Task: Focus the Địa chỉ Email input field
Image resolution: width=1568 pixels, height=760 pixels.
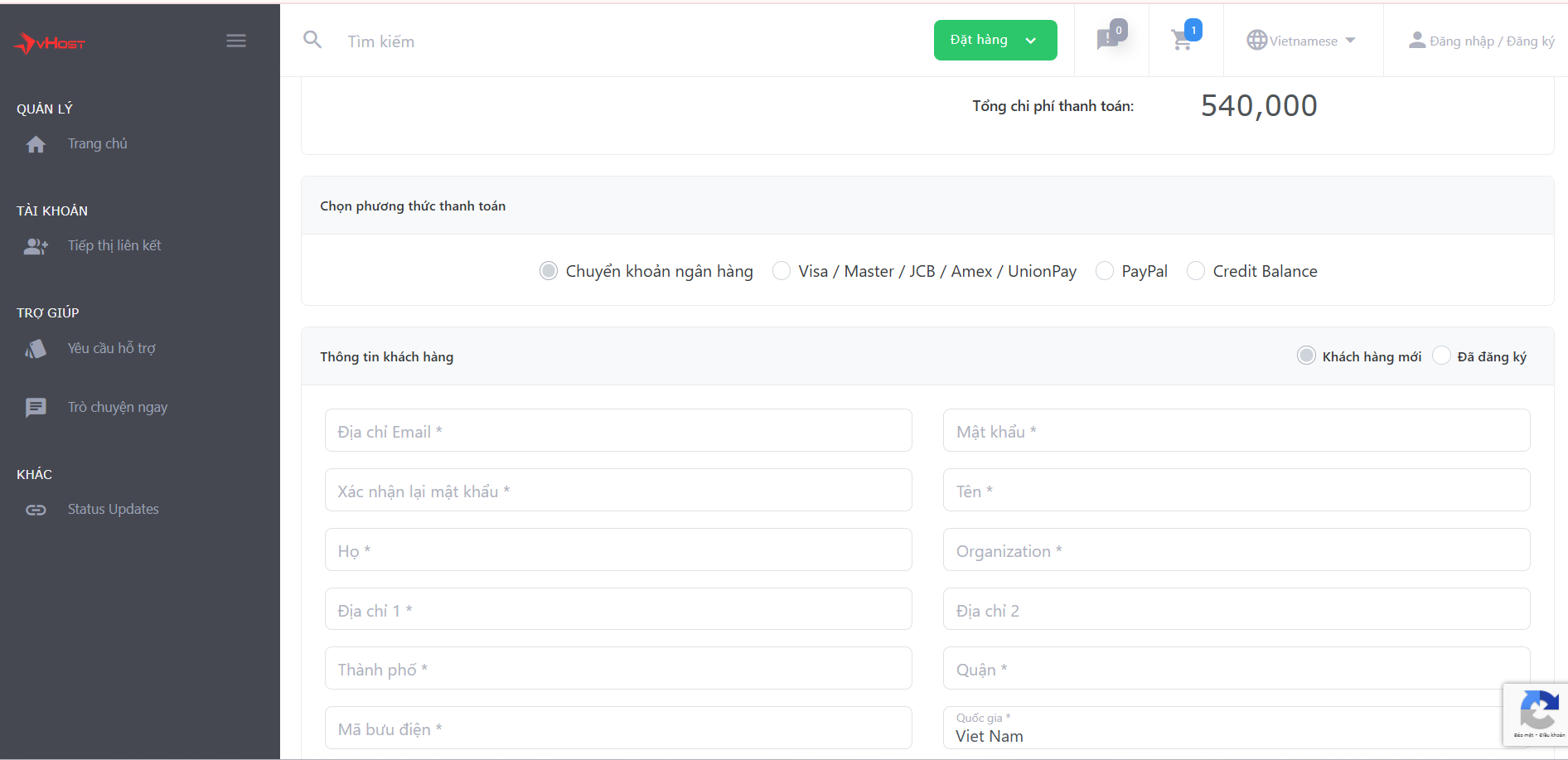Action: [618, 431]
